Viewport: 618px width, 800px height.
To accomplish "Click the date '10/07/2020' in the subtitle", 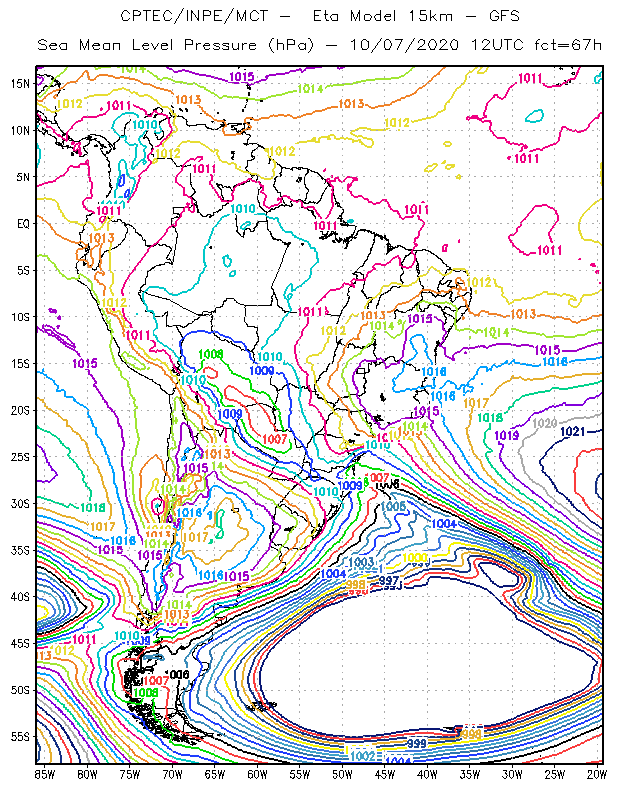I will 405,45.
